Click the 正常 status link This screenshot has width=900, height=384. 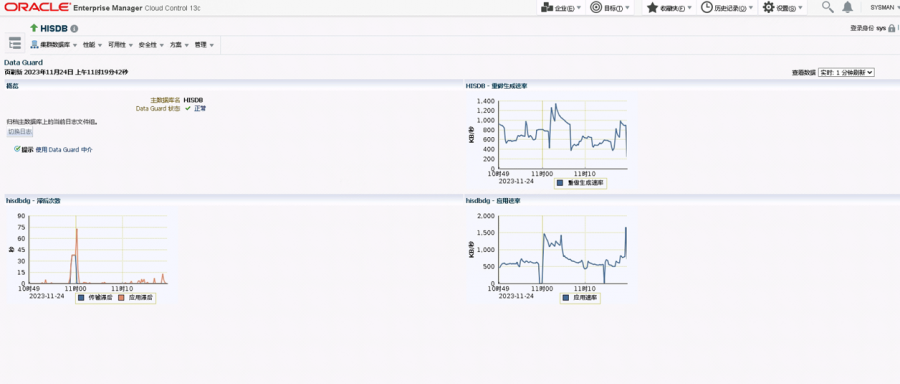[200, 108]
